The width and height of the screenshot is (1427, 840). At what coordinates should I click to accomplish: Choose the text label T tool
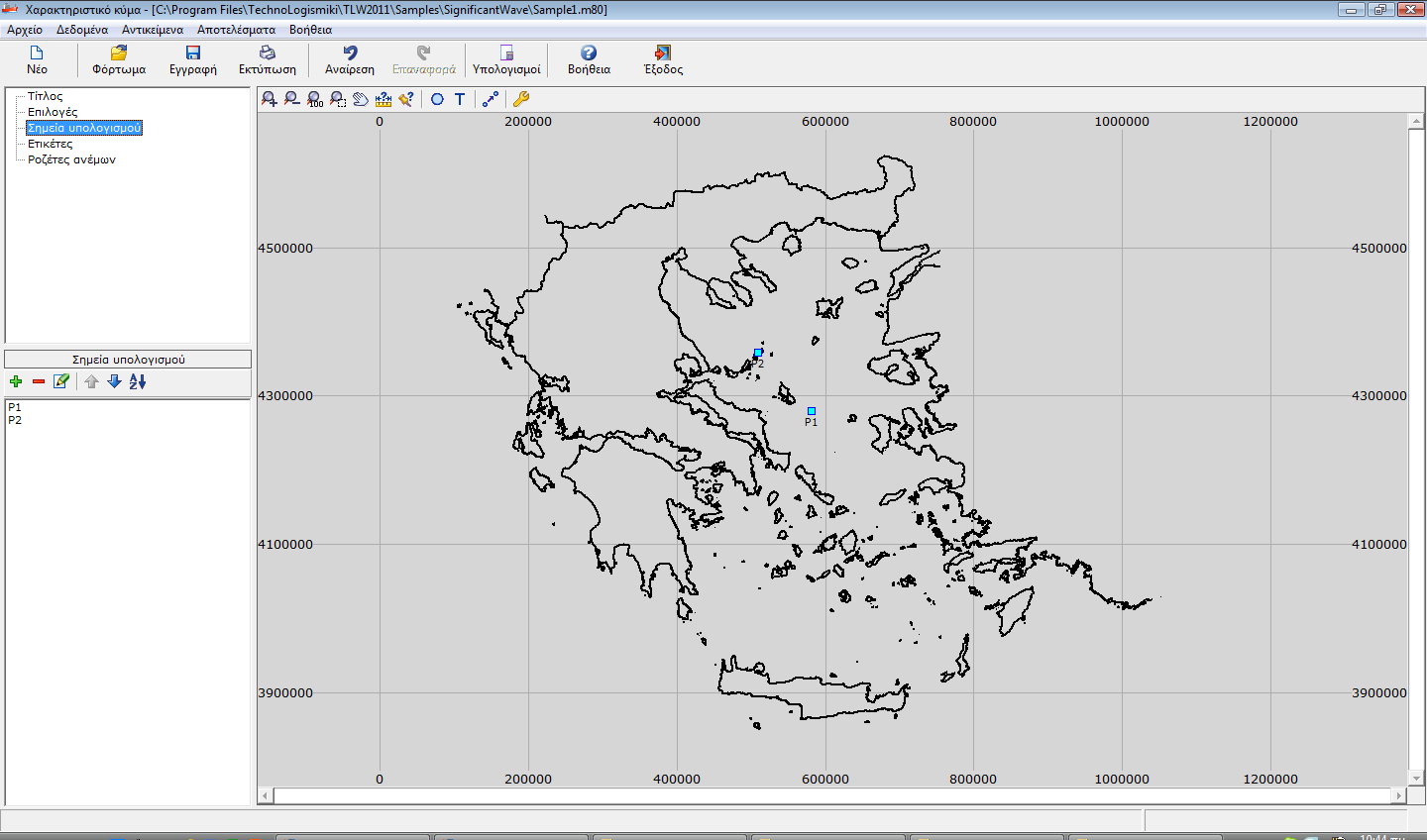460,99
